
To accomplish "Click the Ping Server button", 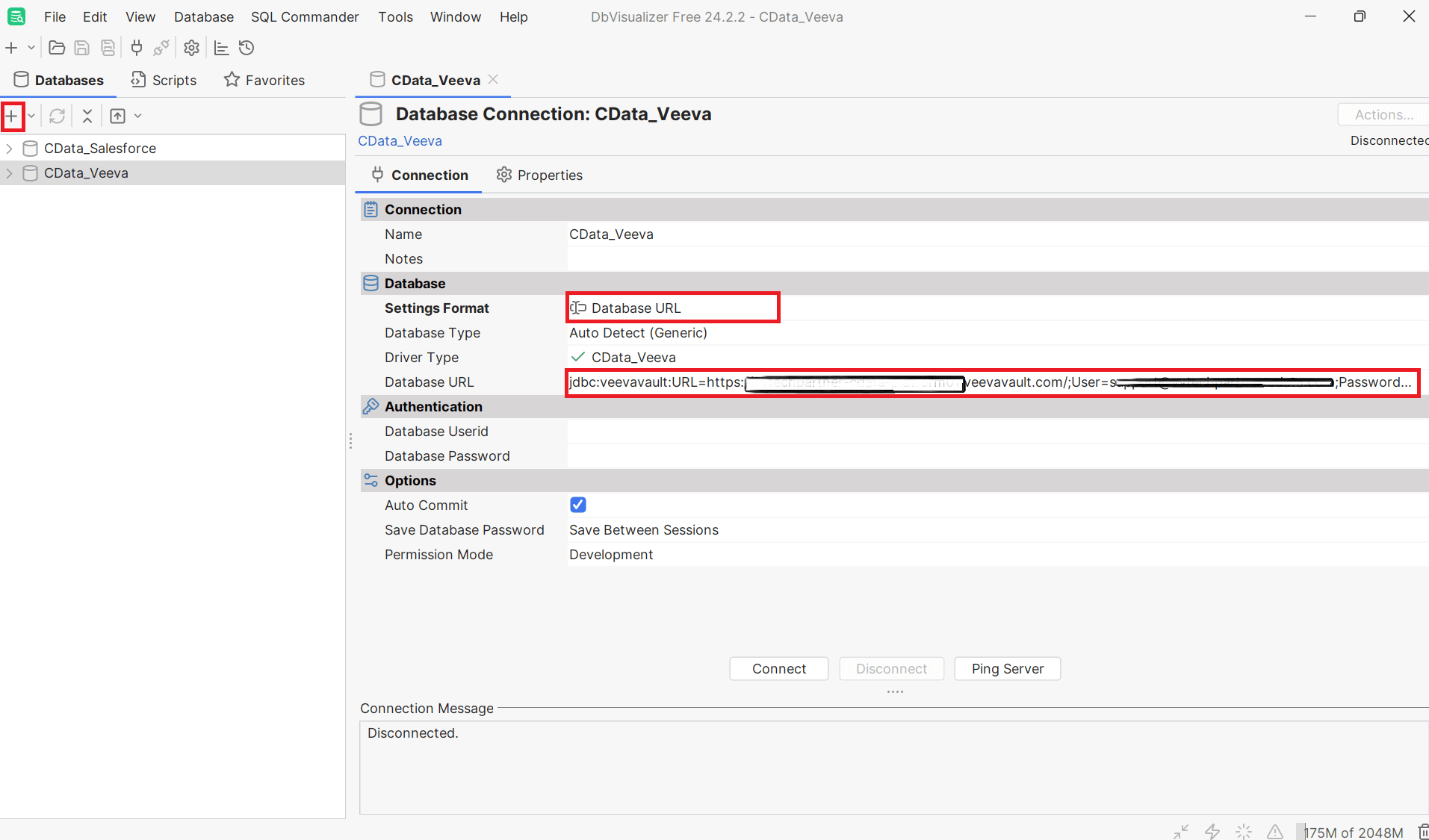I will (x=1006, y=668).
